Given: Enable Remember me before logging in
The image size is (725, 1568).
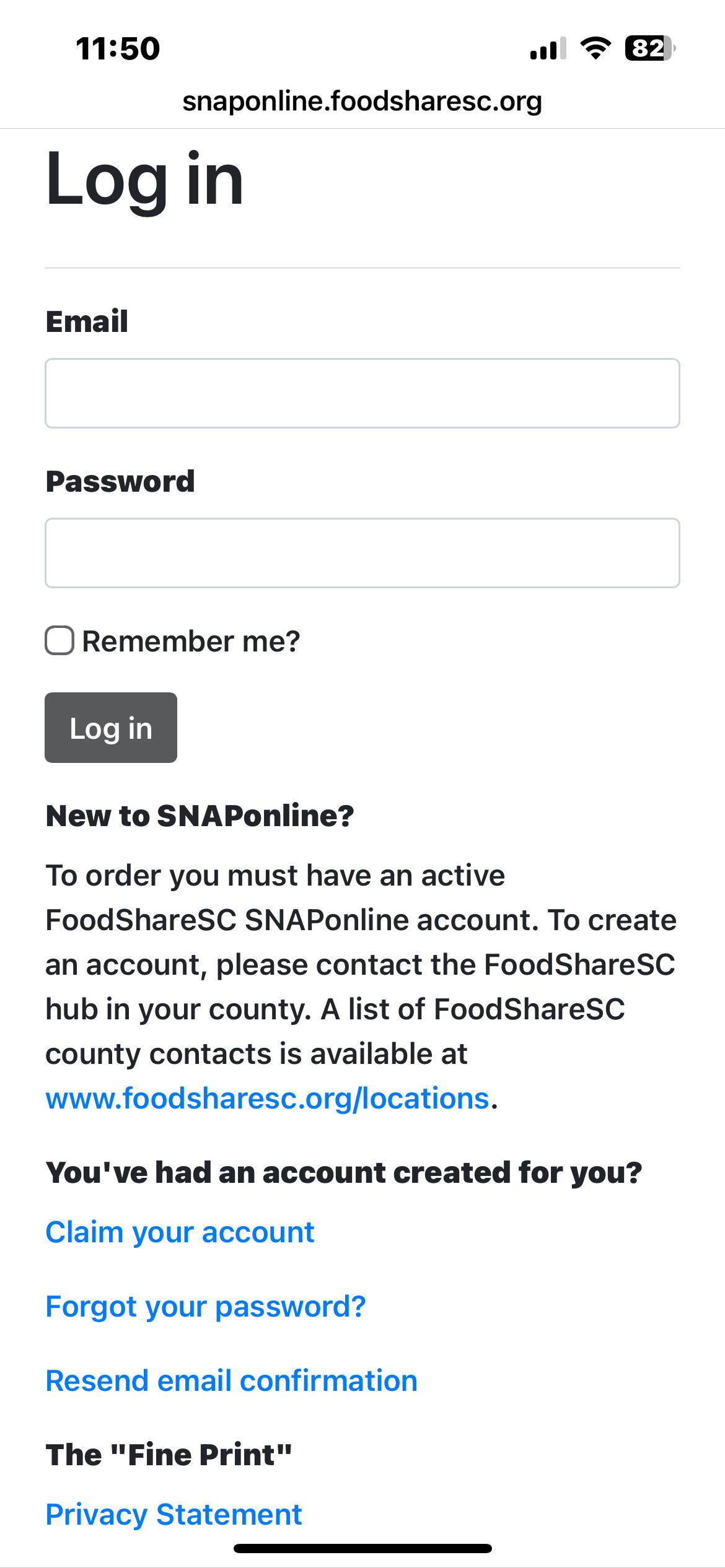Looking at the screenshot, I should point(59,642).
